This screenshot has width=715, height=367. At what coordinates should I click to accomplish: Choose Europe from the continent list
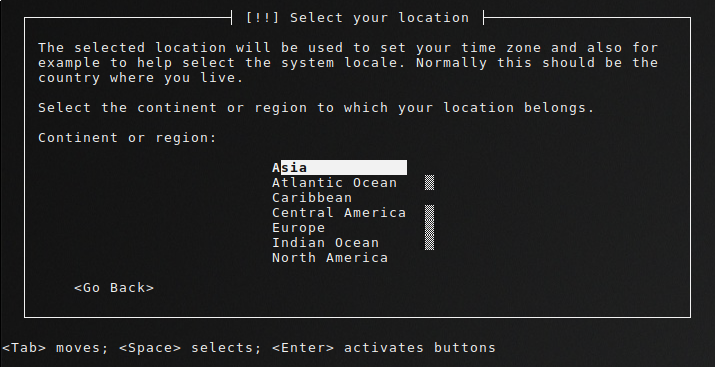click(299, 227)
